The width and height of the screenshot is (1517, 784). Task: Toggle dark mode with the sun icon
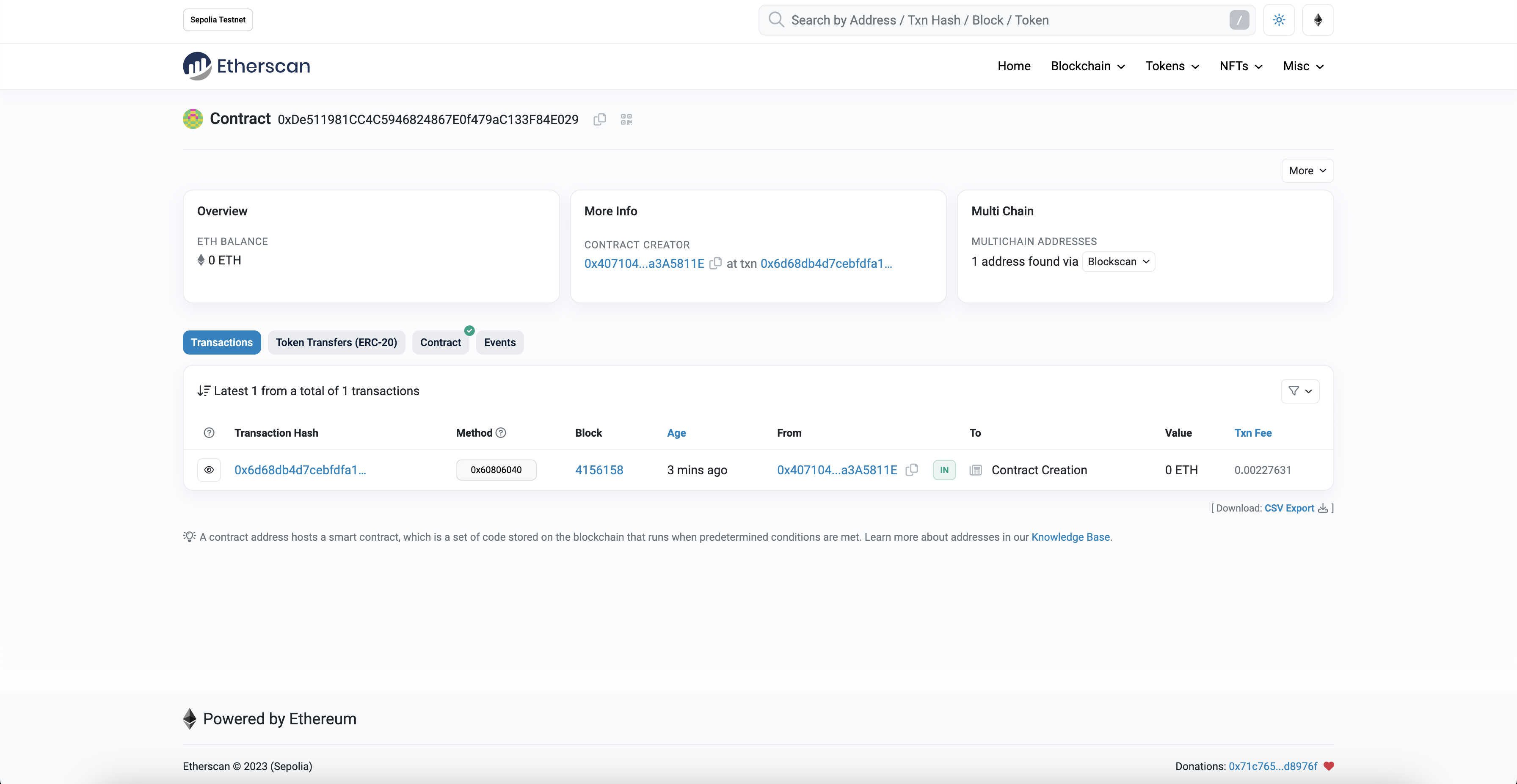(x=1279, y=19)
